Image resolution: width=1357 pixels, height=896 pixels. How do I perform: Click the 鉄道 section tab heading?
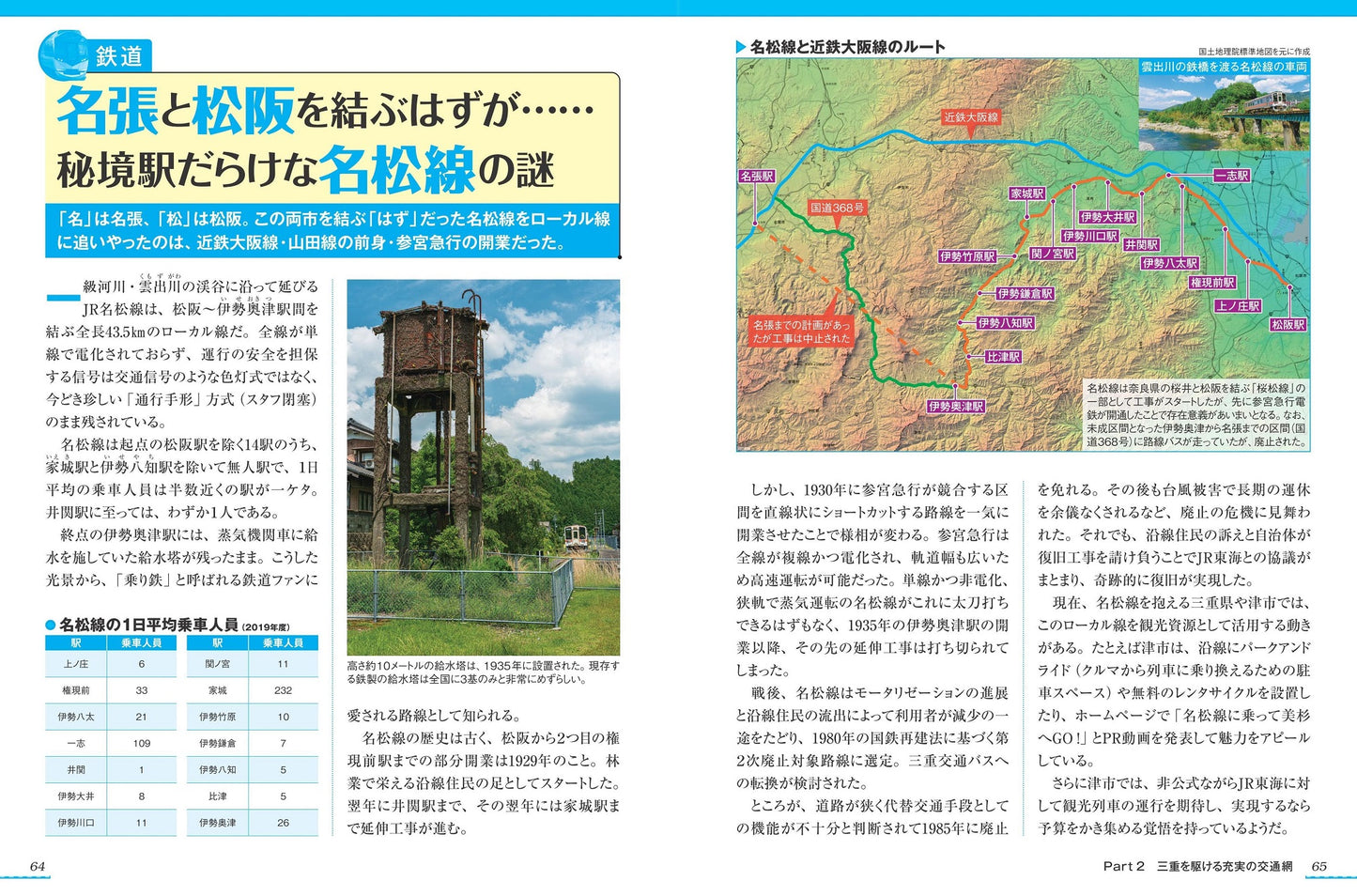(x=118, y=56)
